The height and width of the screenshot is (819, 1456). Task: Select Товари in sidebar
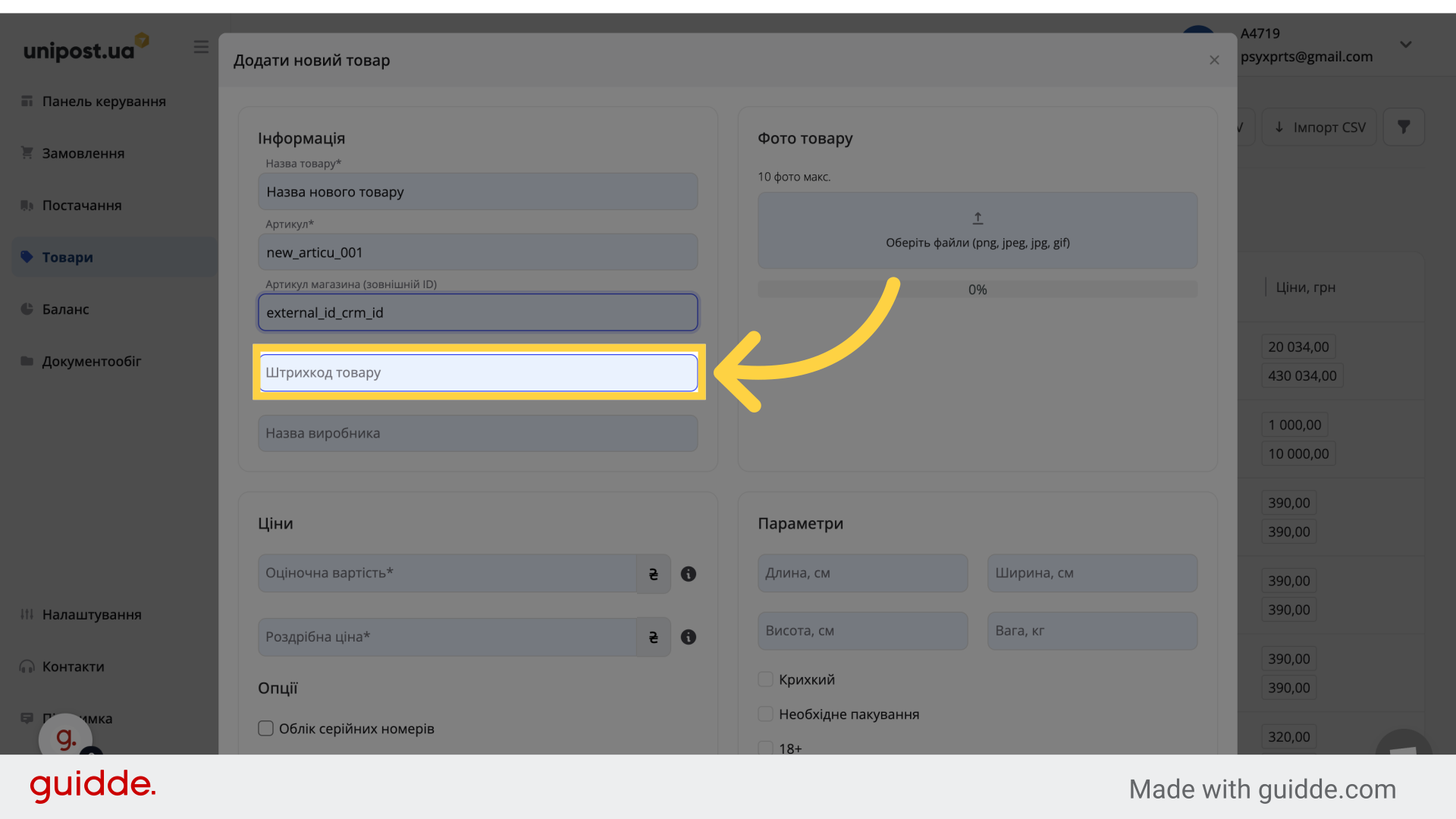point(114,257)
